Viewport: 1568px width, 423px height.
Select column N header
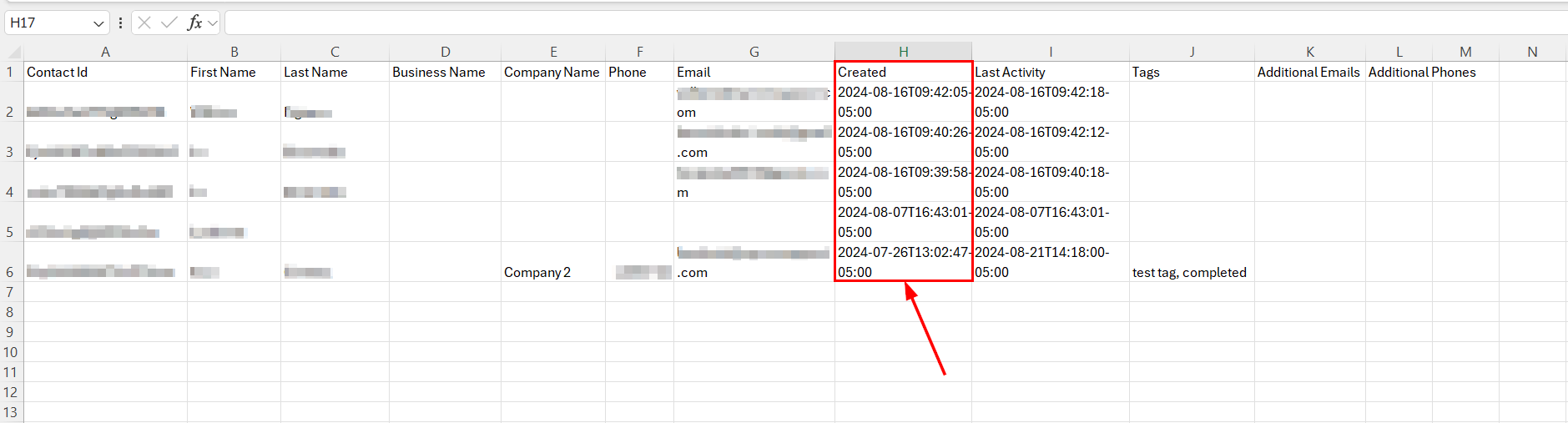(1532, 52)
